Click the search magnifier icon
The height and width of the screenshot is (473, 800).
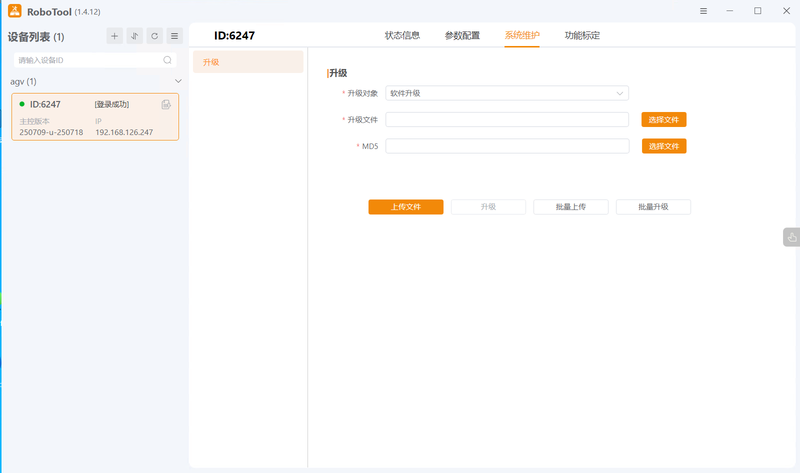pos(167,60)
